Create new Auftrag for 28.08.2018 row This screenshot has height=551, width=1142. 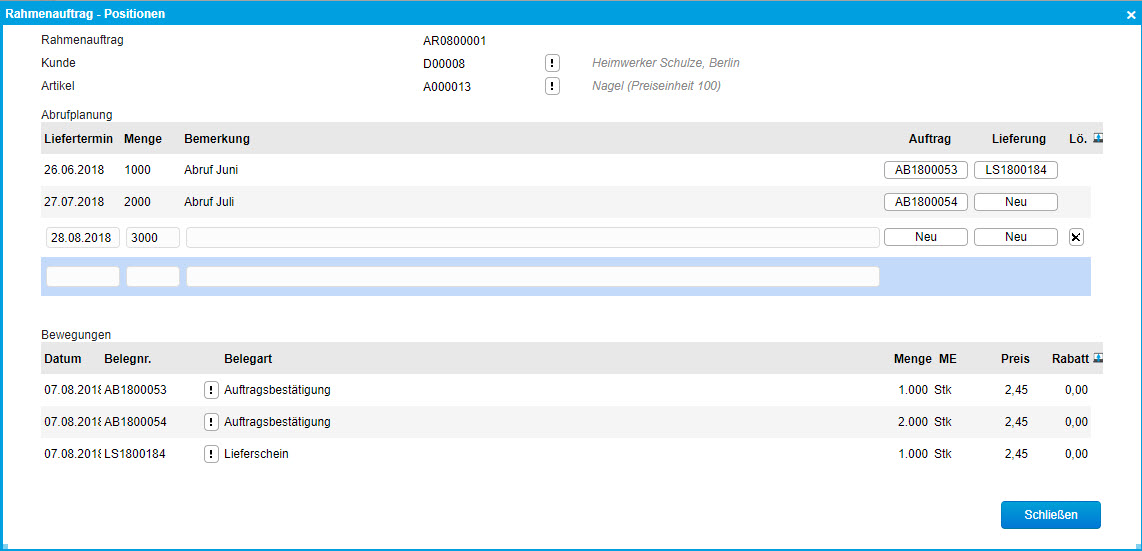[926, 237]
